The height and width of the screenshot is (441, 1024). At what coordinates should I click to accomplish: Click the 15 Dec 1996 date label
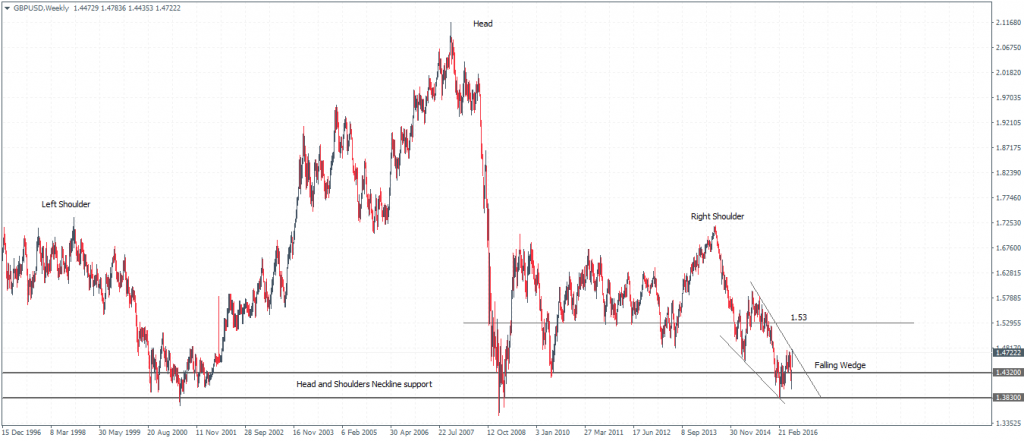[21, 433]
